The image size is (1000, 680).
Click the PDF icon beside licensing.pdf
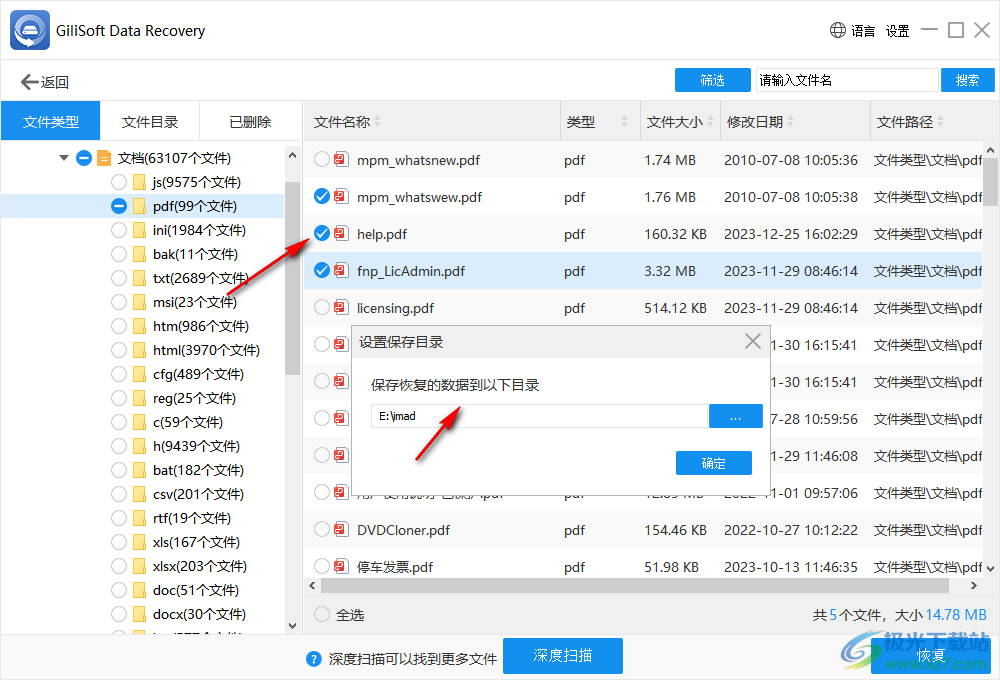tap(341, 307)
